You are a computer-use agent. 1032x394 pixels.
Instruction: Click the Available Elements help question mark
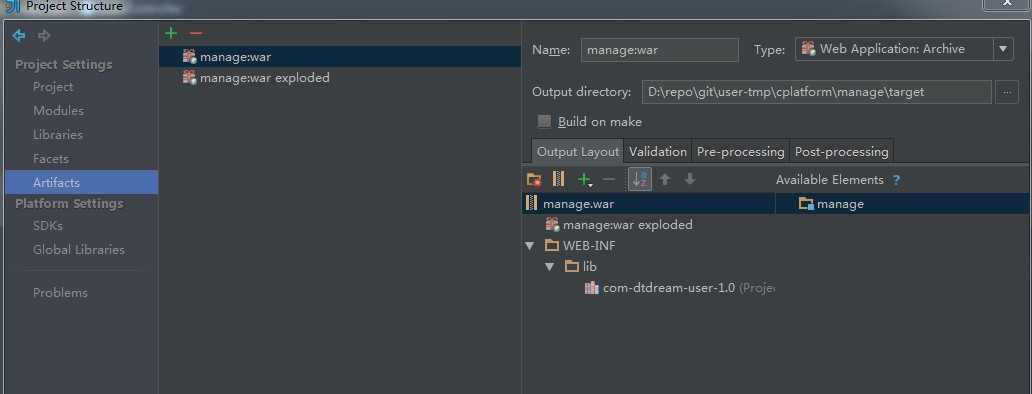[x=896, y=180]
